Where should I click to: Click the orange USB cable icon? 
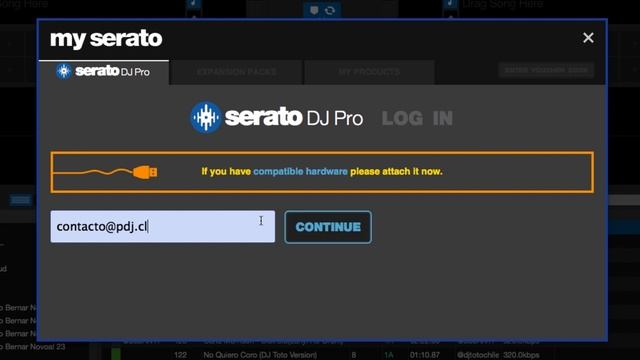tap(105, 172)
